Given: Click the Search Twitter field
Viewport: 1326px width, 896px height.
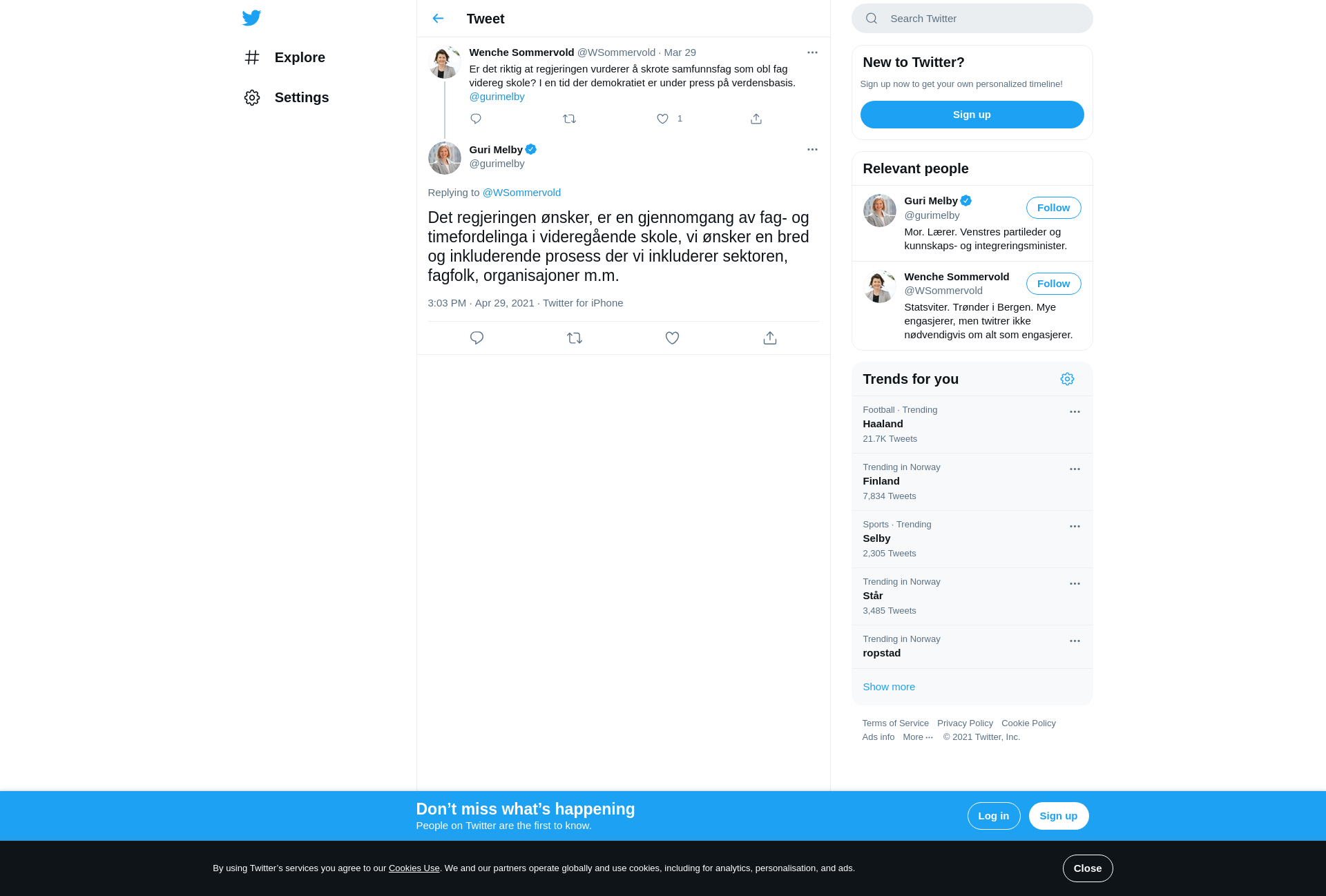Looking at the screenshot, I should (x=972, y=19).
